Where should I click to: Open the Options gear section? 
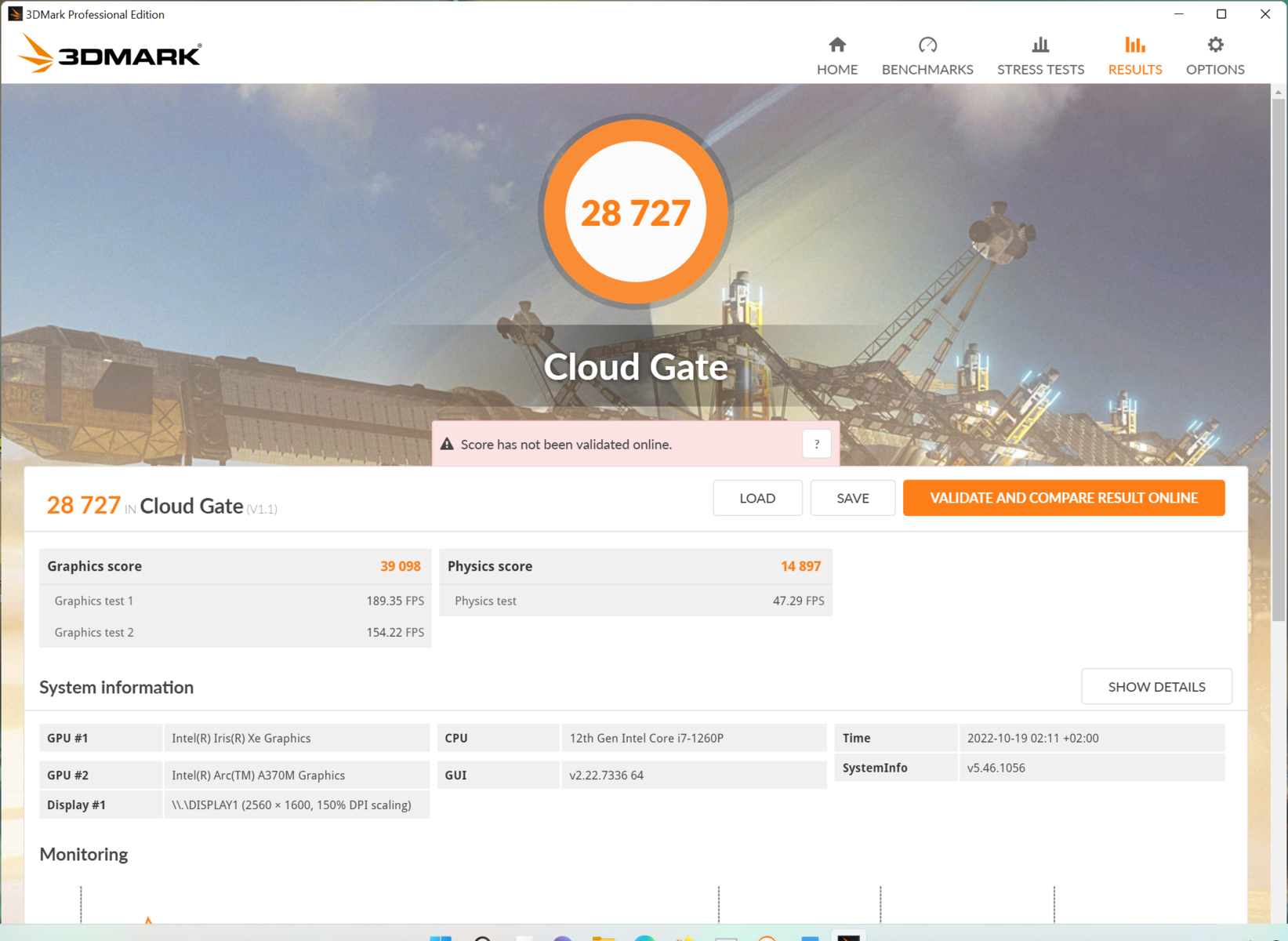point(1214,56)
